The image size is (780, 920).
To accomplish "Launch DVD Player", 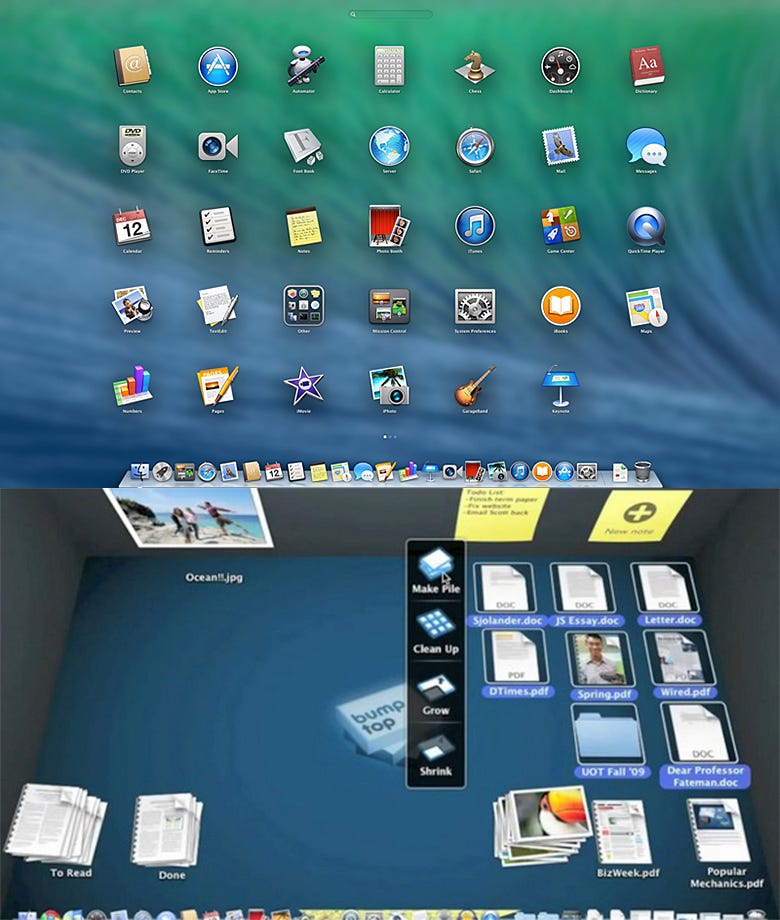I will coord(133,146).
